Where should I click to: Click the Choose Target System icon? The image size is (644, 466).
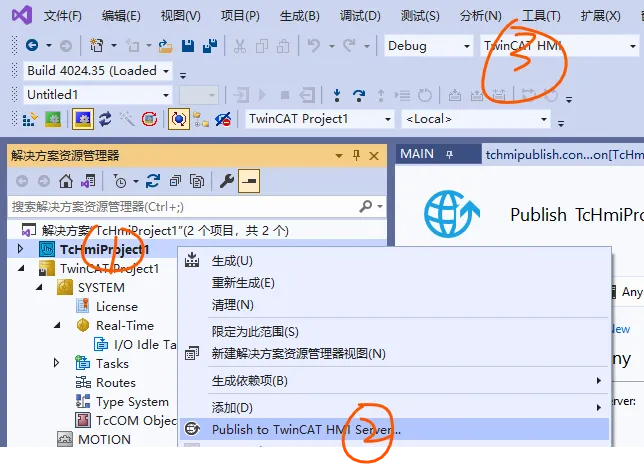201,119
